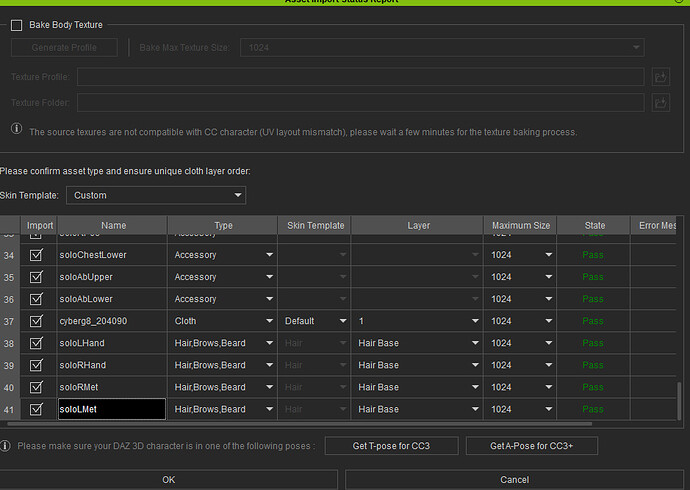The width and height of the screenshot is (690, 490).
Task: Click the info icon beside texture warning
Action: pyautogui.click(x=17, y=130)
